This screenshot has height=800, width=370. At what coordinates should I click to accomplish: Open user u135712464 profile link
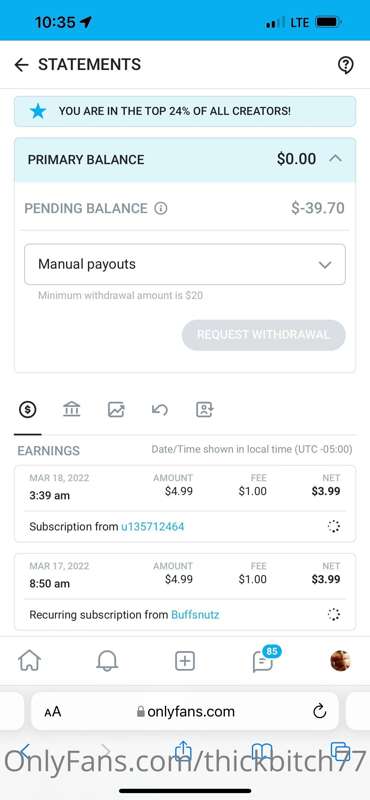click(153, 527)
